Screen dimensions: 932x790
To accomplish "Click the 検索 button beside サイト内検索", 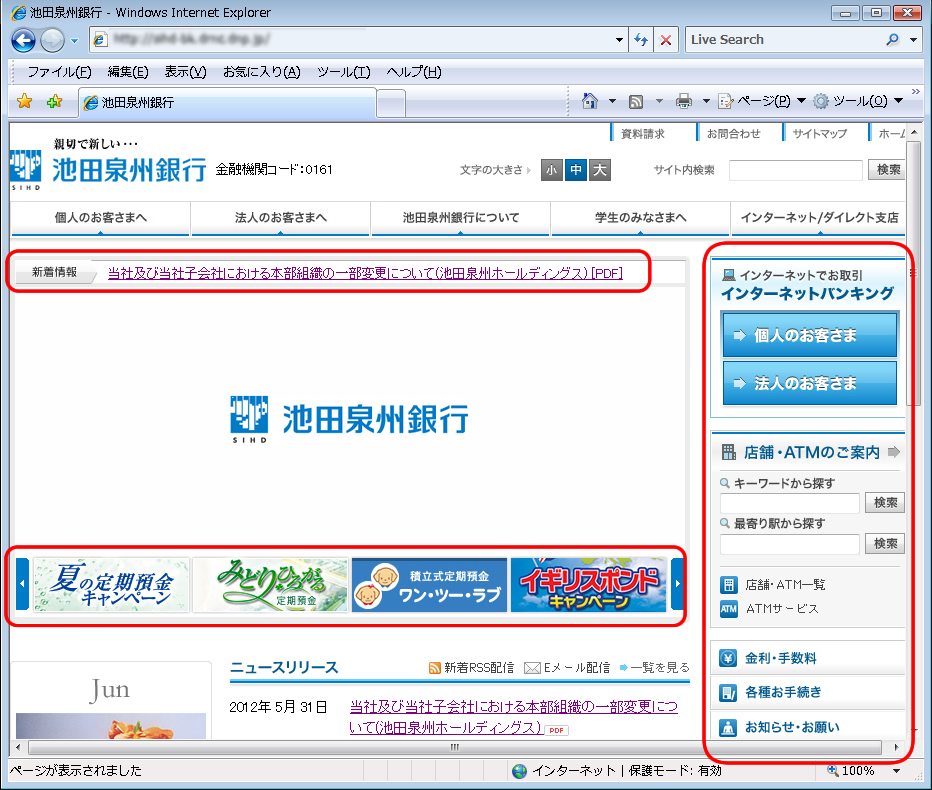I will [x=888, y=170].
